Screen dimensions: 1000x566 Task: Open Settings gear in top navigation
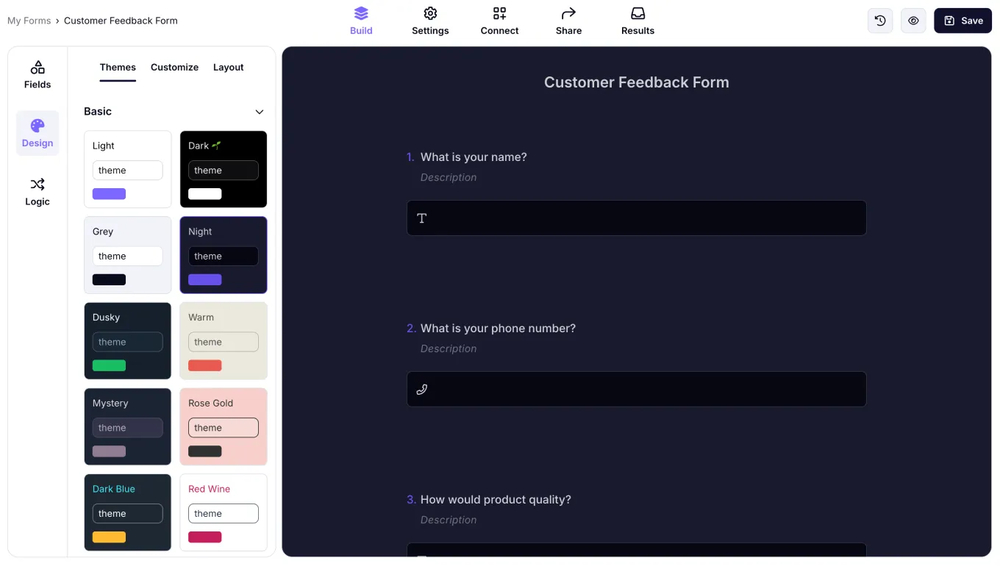tap(430, 14)
